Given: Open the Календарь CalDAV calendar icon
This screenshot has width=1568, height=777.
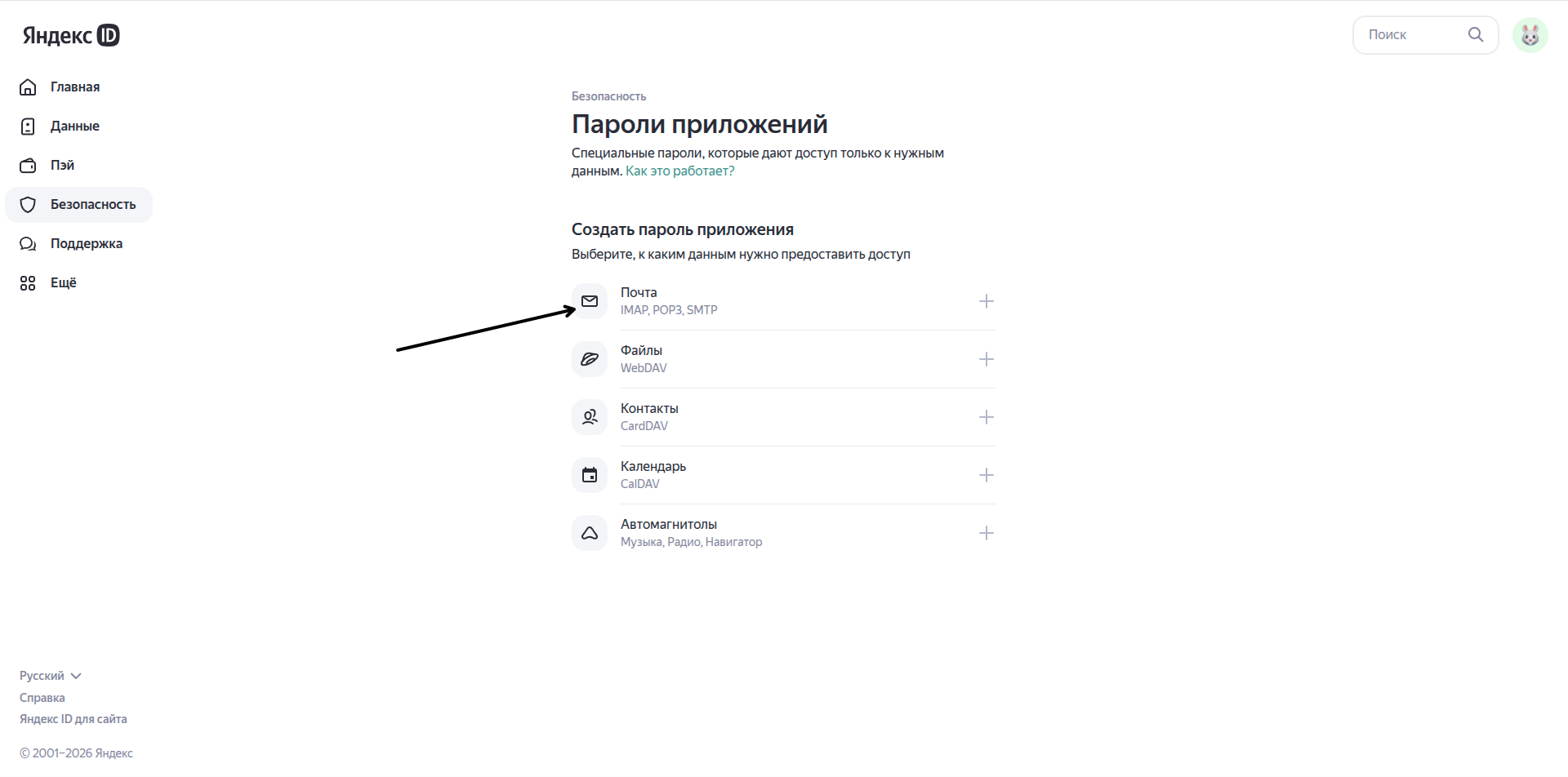Looking at the screenshot, I should pos(589,475).
